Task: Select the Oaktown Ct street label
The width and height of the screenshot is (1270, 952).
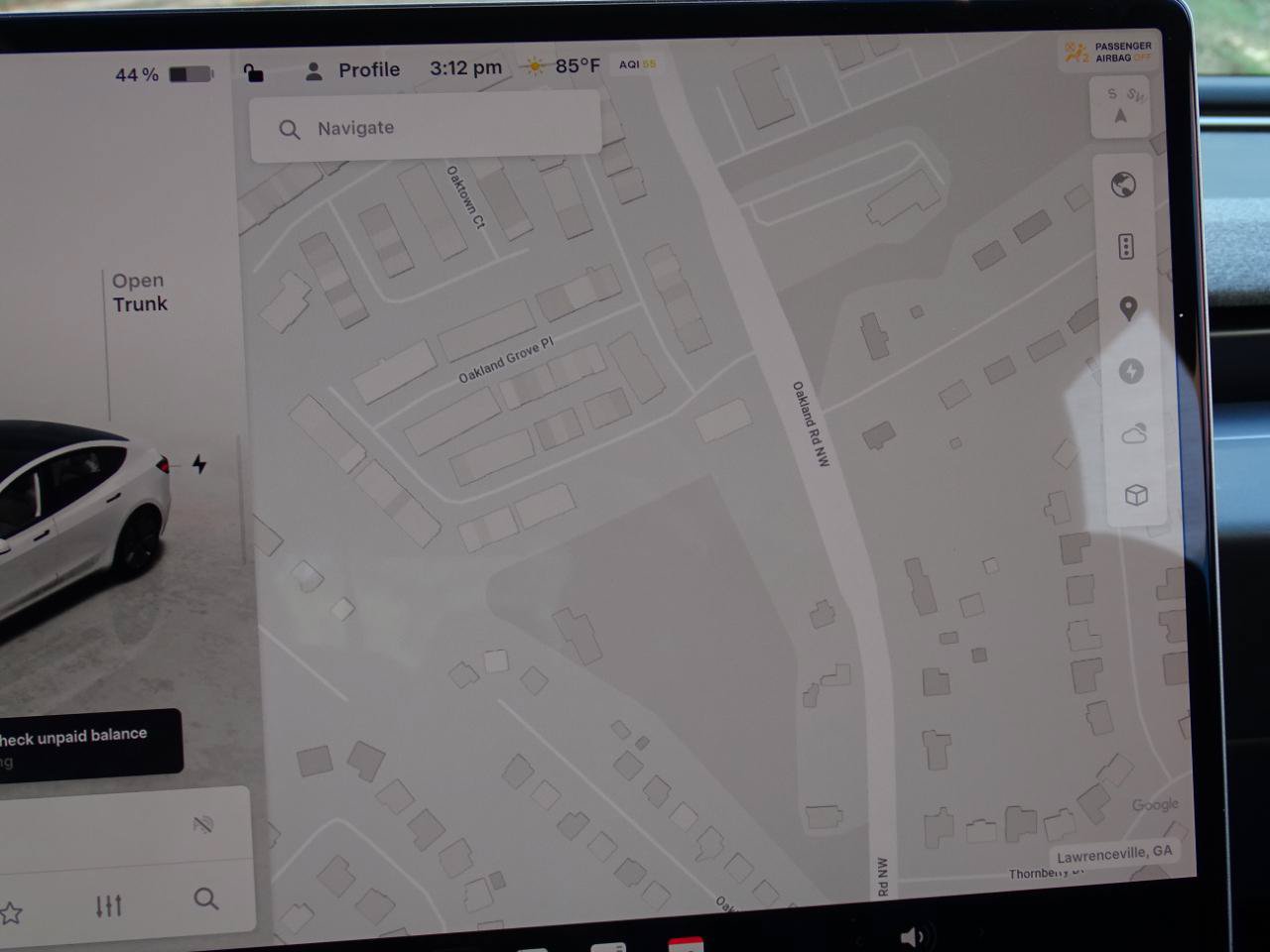Action: 465,196
